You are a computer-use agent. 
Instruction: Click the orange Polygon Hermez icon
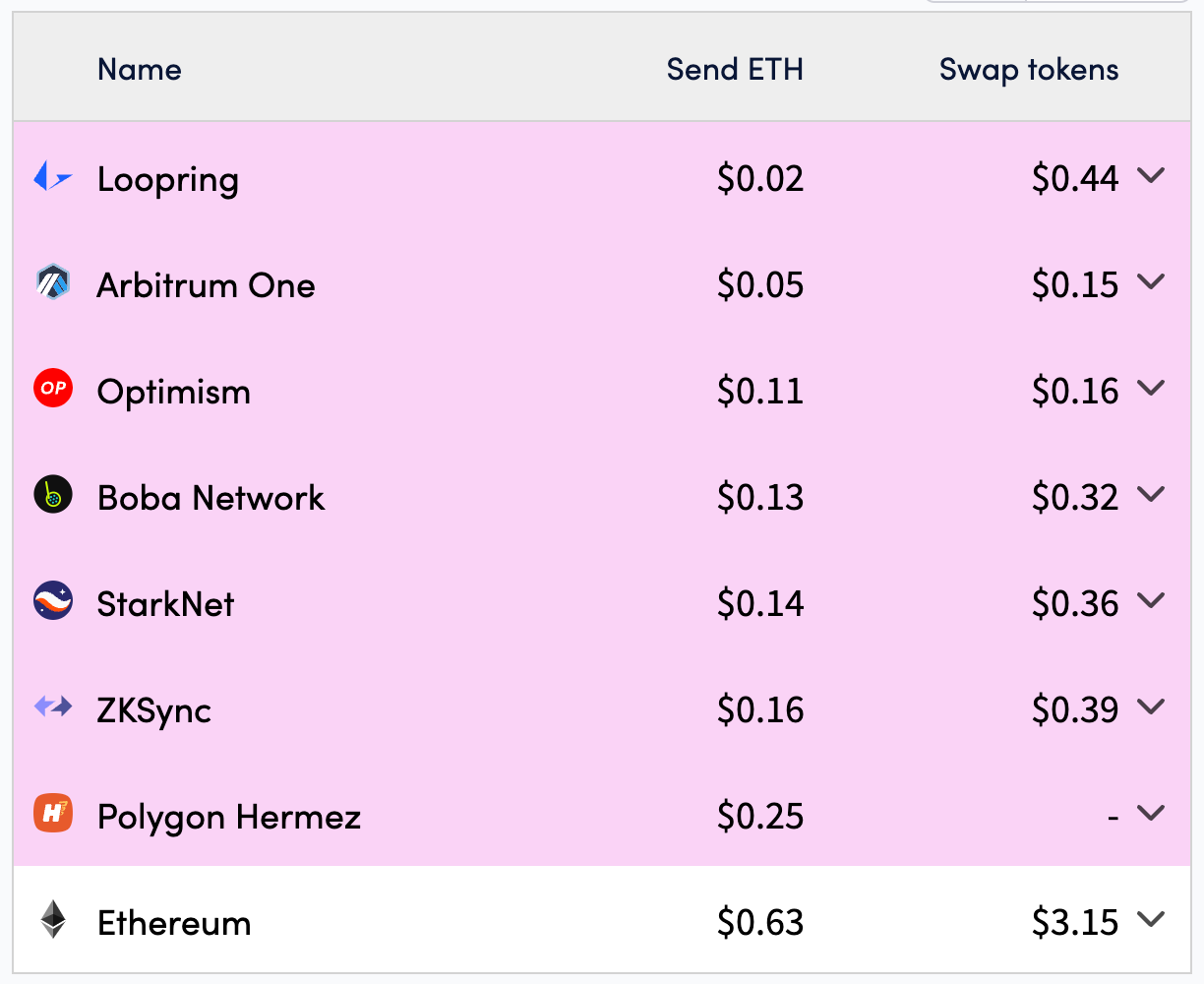click(x=53, y=813)
